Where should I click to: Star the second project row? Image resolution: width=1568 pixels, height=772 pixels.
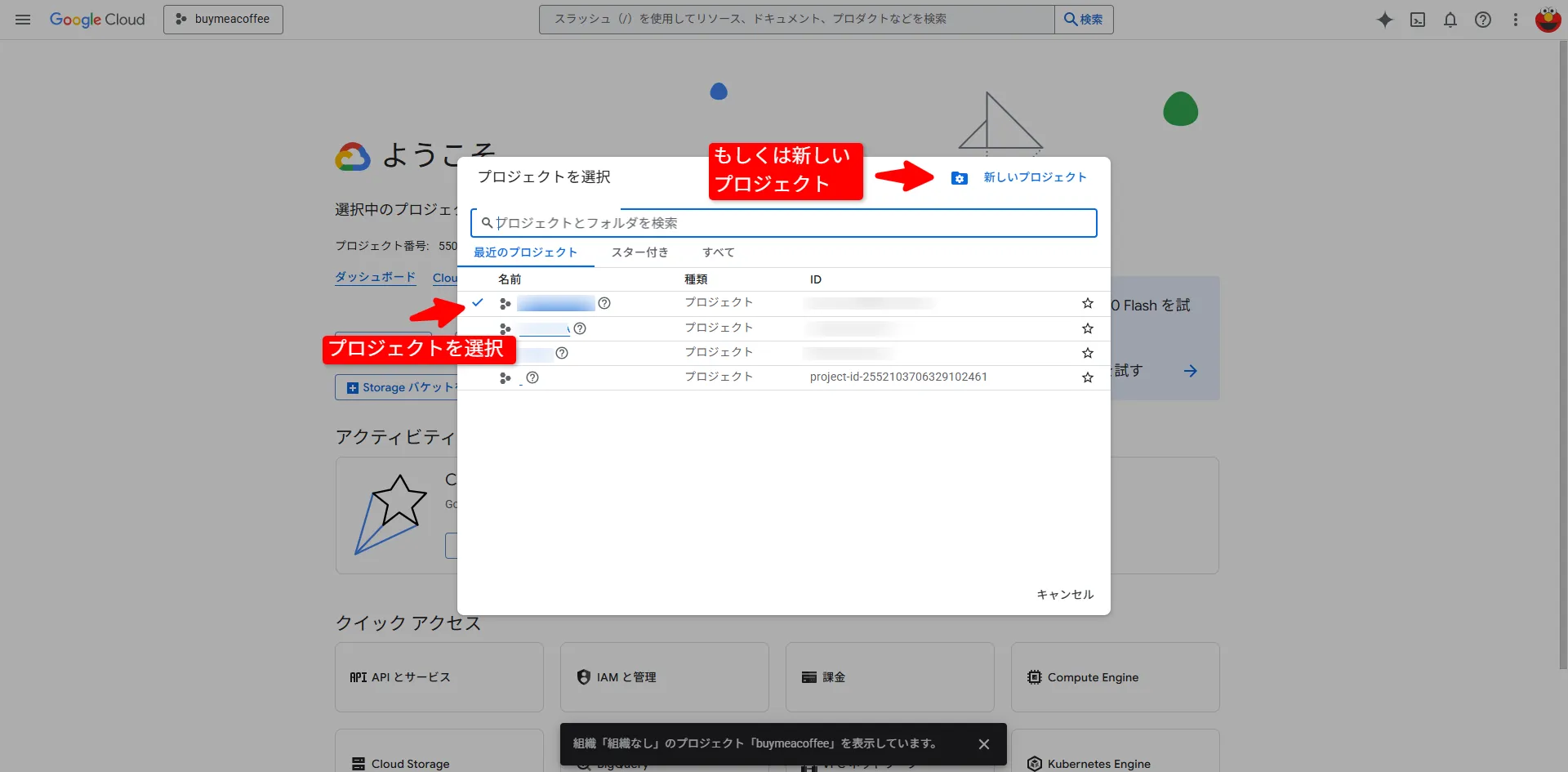pyautogui.click(x=1088, y=328)
